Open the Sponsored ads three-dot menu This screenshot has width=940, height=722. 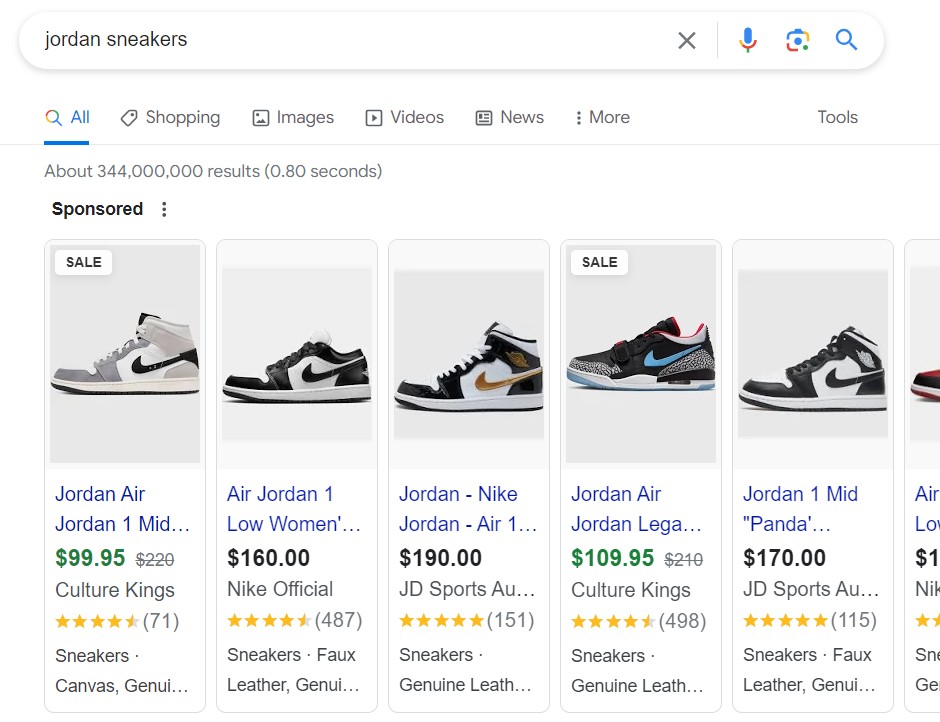click(x=164, y=209)
